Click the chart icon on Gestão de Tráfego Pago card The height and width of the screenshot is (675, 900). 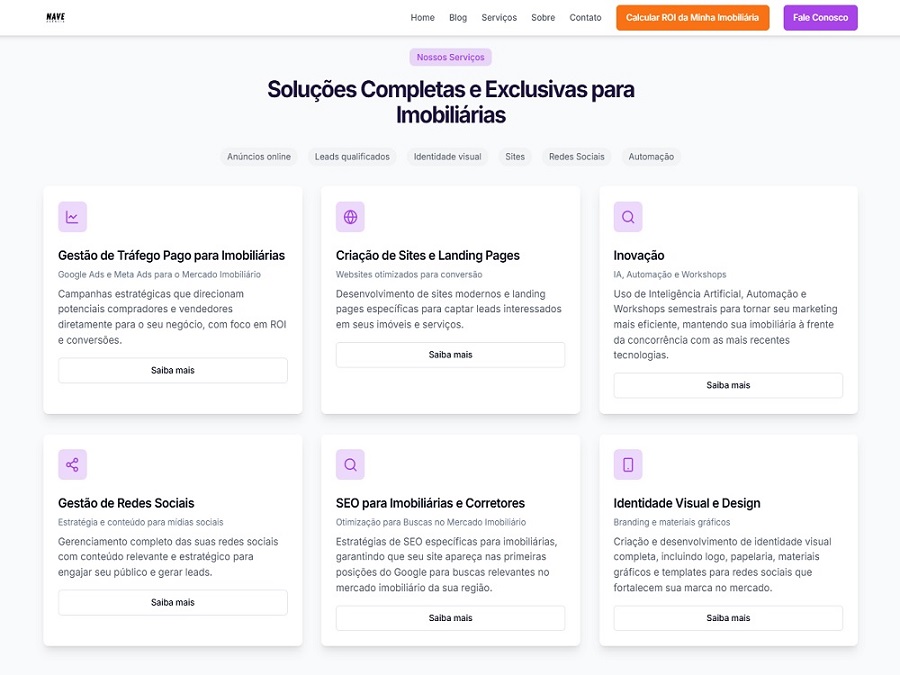pyautogui.click(x=72, y=217)
